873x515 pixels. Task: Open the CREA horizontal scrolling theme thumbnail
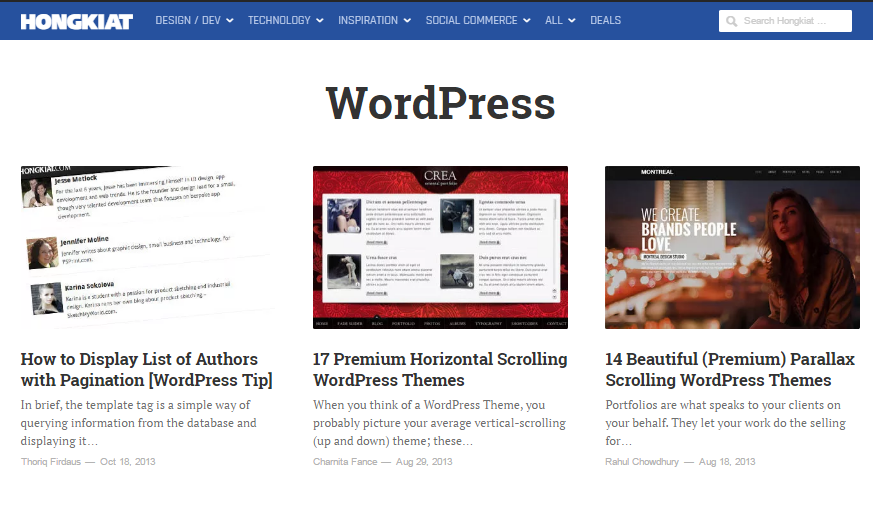[x=440, y=247]
